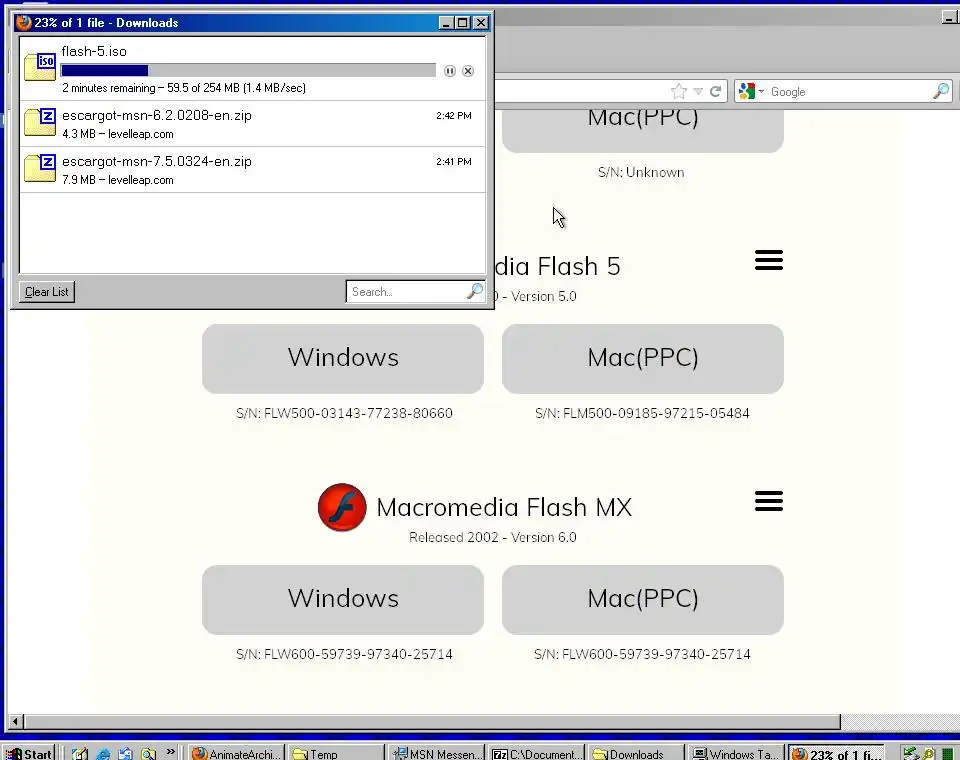Click the 7.9 MB — levelleap.com text

[118, 180]
